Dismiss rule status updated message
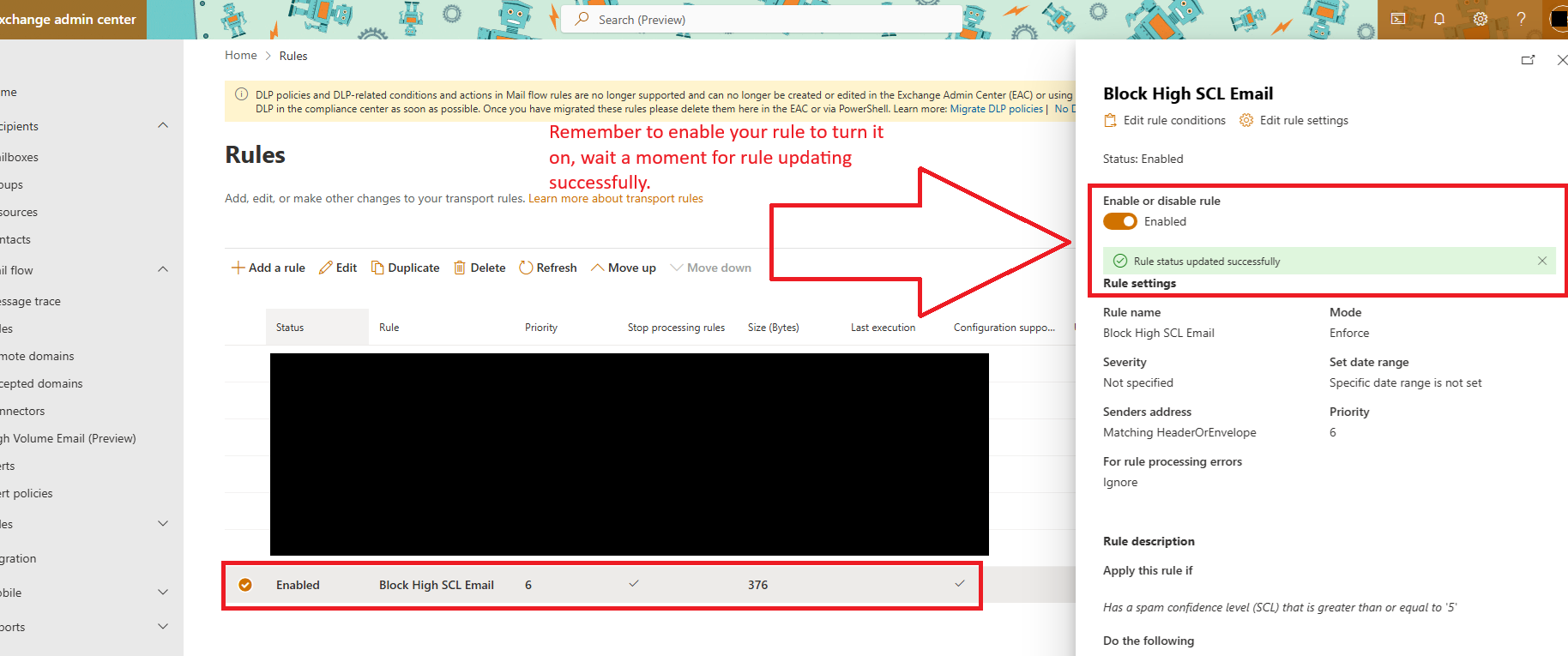Viewport: 1568px width, 656px height. click(x=1542, y=261)
